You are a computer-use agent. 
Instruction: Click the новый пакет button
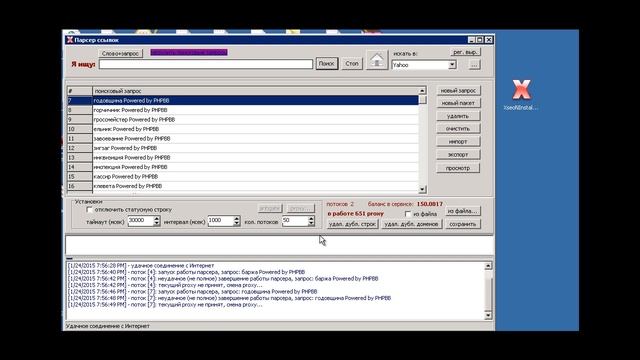(x=458, y=103)
